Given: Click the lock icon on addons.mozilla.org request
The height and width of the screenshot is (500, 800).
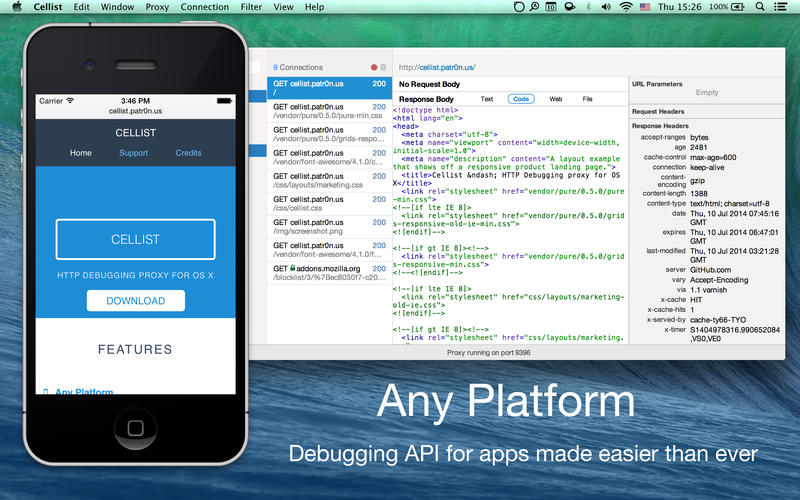Looking at the screenshot, I should 294,269.
